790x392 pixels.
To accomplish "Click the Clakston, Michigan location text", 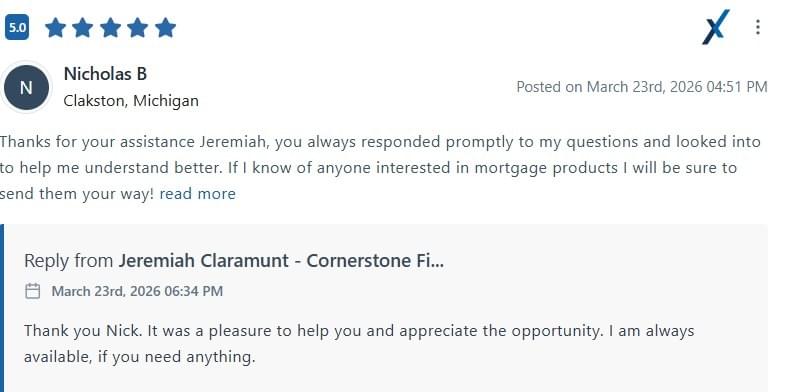I will pyautogui.click(x=131, y=101).
